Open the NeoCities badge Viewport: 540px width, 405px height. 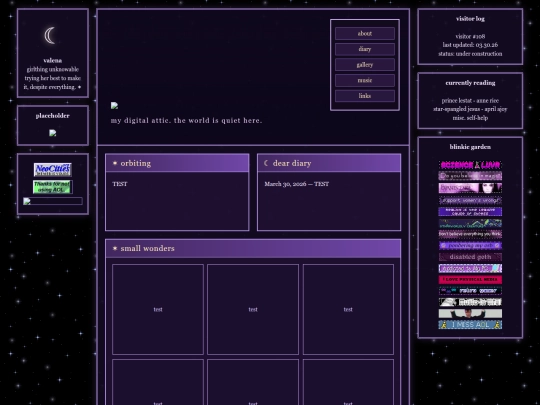(53, 169)
